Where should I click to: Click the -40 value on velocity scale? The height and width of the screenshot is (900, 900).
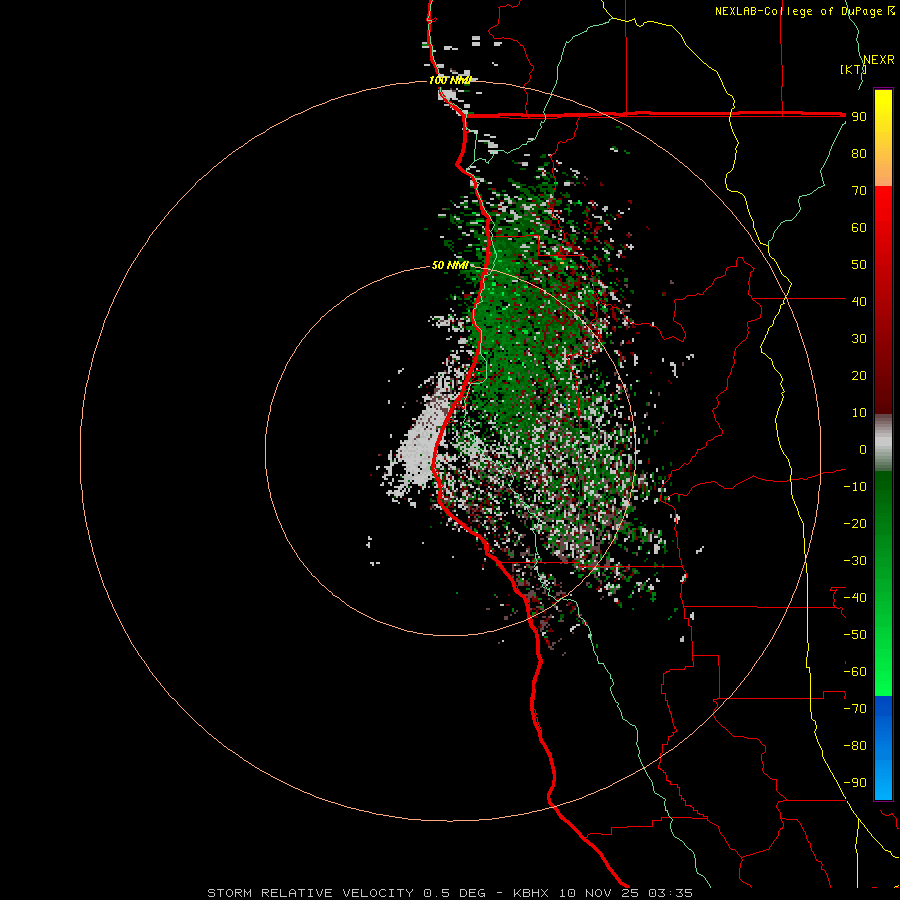point(855,598)
